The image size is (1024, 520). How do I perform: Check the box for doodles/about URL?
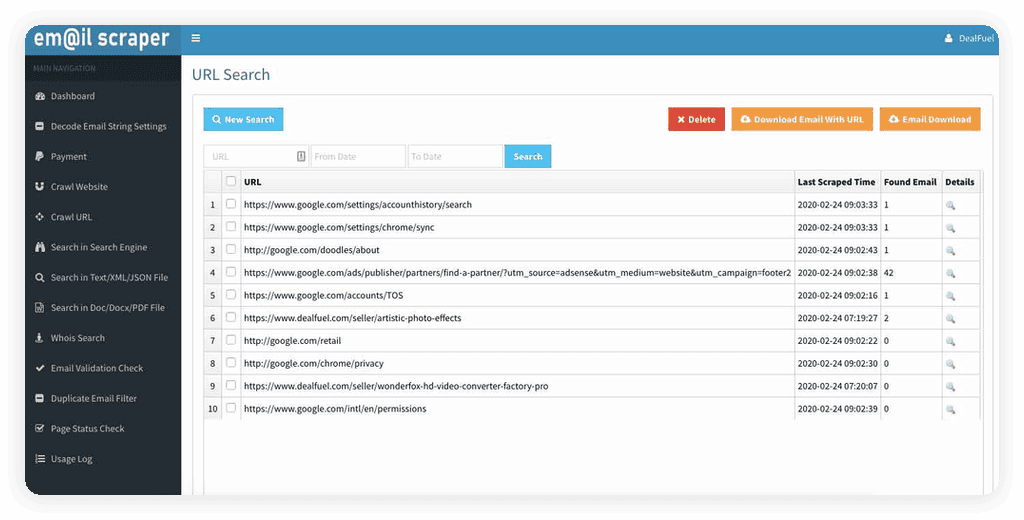[x=231, y=249]
